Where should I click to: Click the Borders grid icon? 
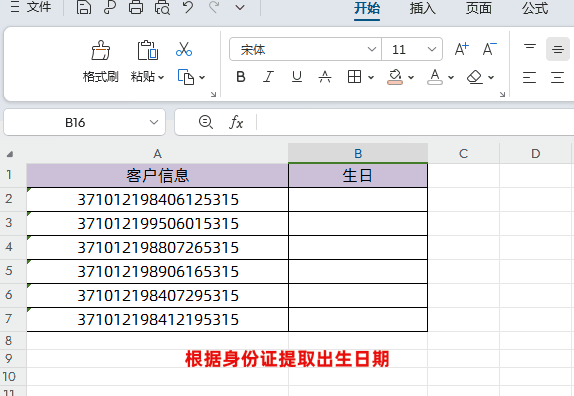click(354, 77)
